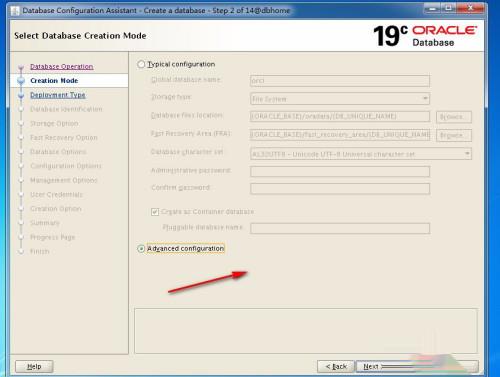The image size is (500, 377).
Task: Open the Database Operation step link
Action: pyautogui.click(x=62, y=66)
